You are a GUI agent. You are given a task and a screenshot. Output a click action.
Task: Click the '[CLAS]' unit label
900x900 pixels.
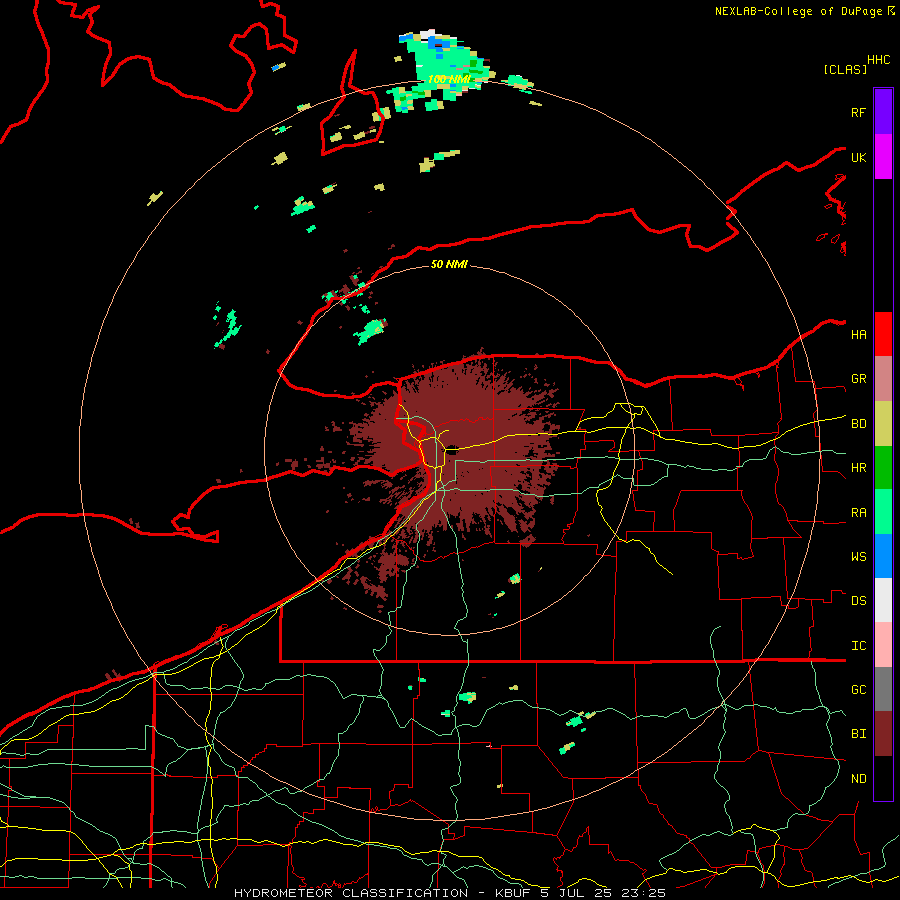845,69
